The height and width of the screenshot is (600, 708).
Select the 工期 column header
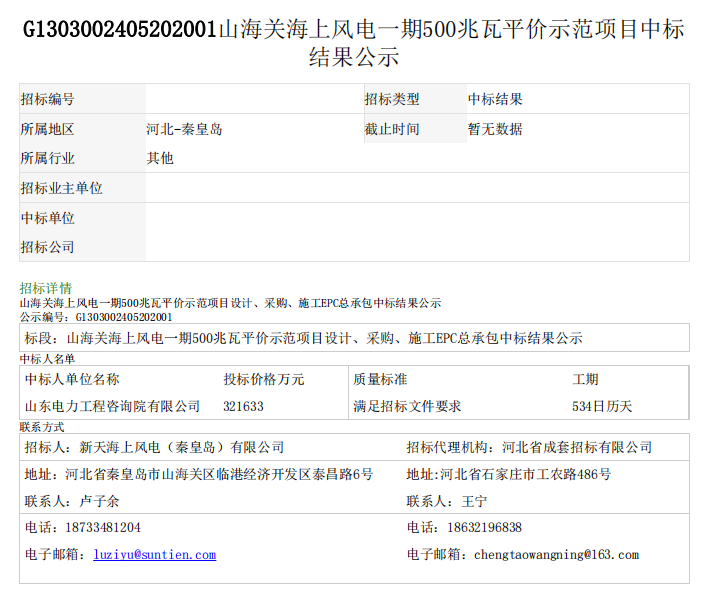click(585, 379)
